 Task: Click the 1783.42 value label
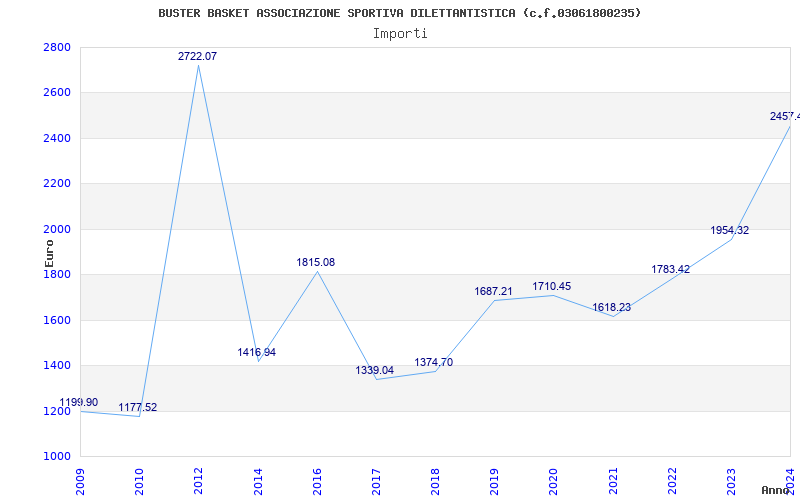(x=670, y=270)
